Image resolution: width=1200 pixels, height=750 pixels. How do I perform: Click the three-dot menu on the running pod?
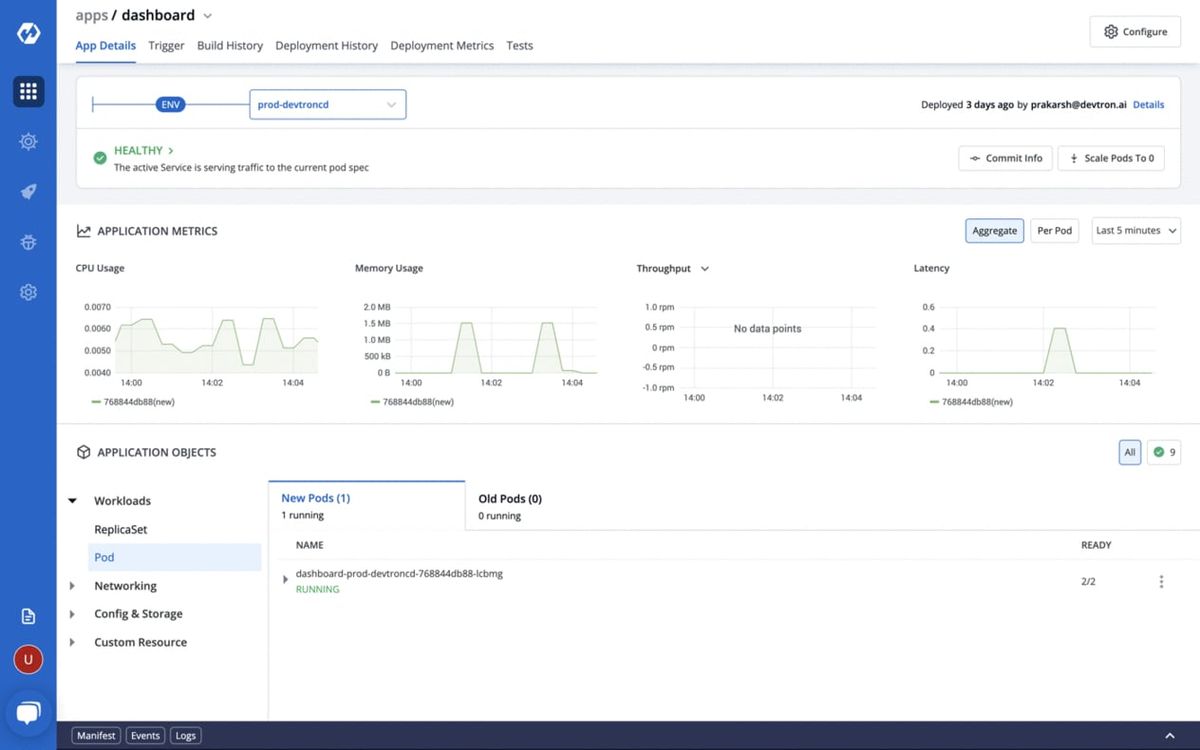click(x=1161, y=581)
